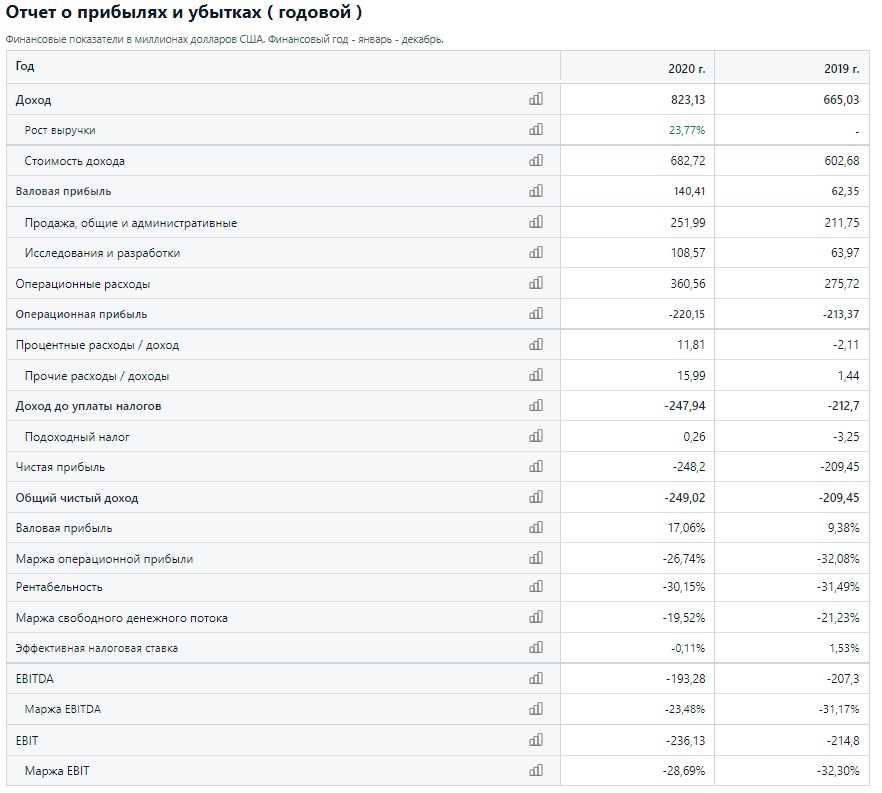882x793 pixels.
Task: Click the 15,99 other expenses value
Action: 691,376
